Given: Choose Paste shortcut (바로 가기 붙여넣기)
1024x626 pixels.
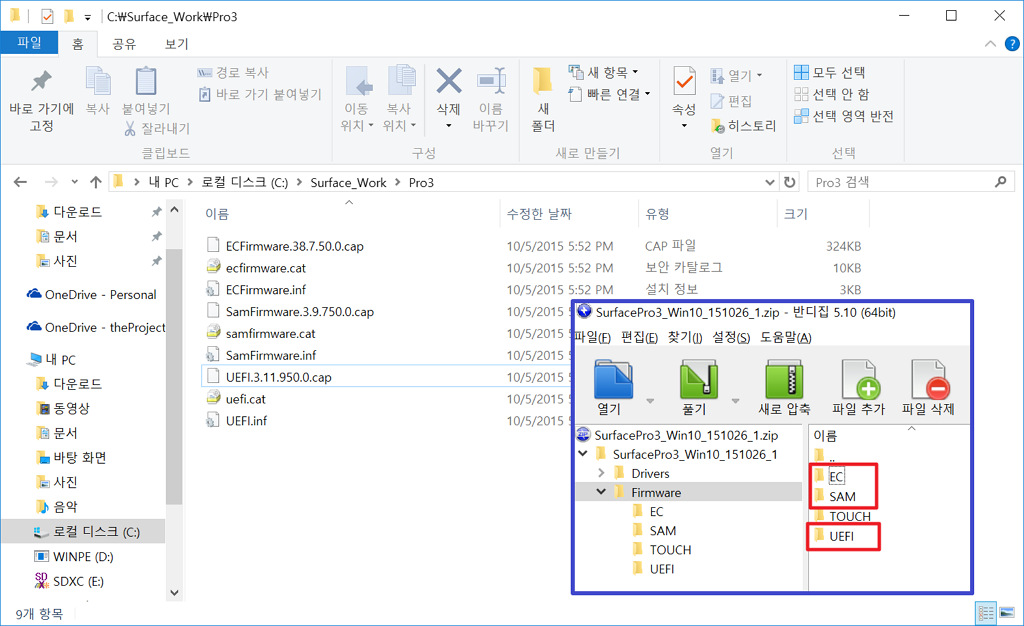Looking at the screenshot, I should (260, 95).
